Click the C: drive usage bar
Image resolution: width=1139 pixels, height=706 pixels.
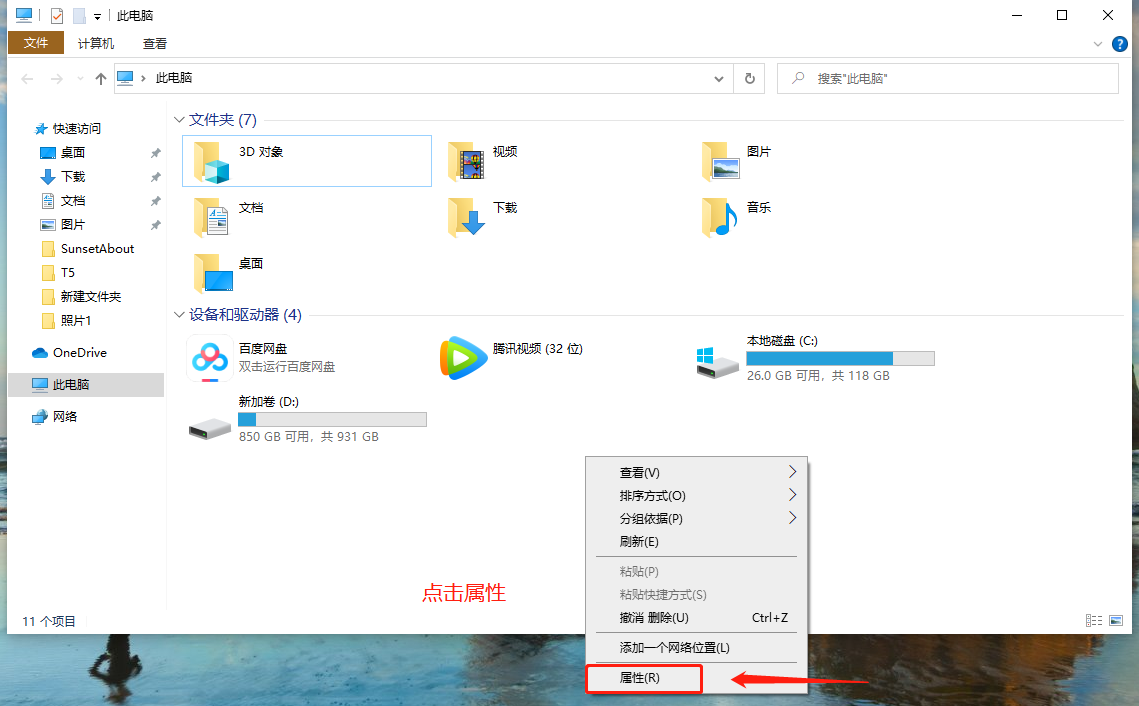click(x=840, y=358)
